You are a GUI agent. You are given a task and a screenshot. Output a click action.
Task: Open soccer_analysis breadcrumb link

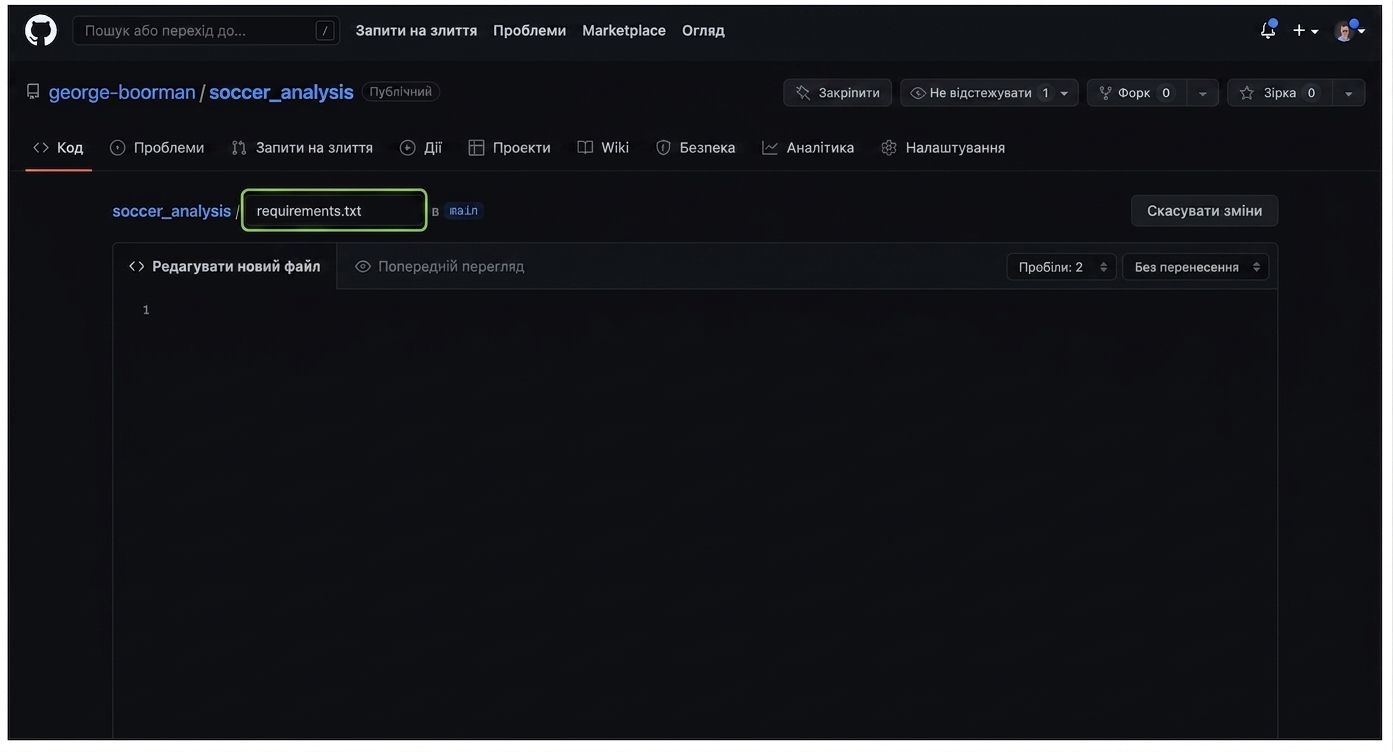172,211
